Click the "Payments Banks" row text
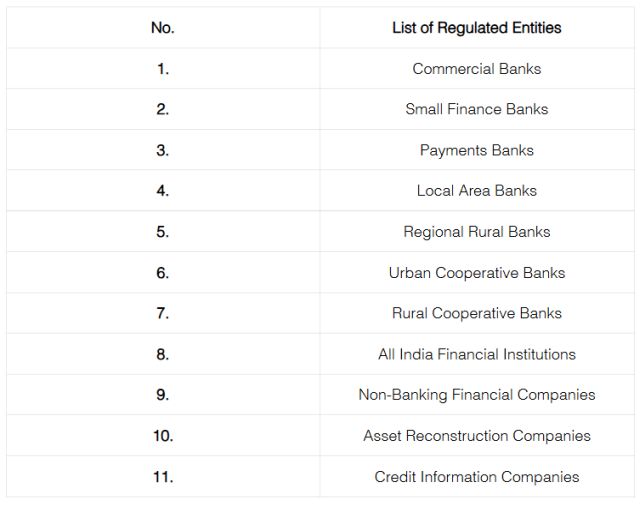The height and width of the screenshot is (505, 640). (476, 150)
